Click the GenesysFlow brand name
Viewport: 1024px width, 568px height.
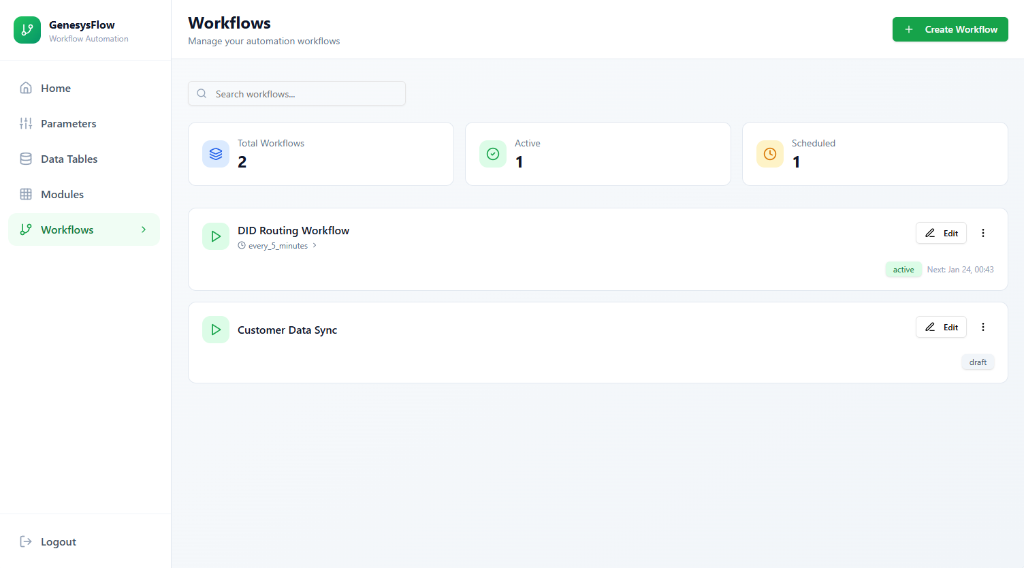(x=82, y=25)
